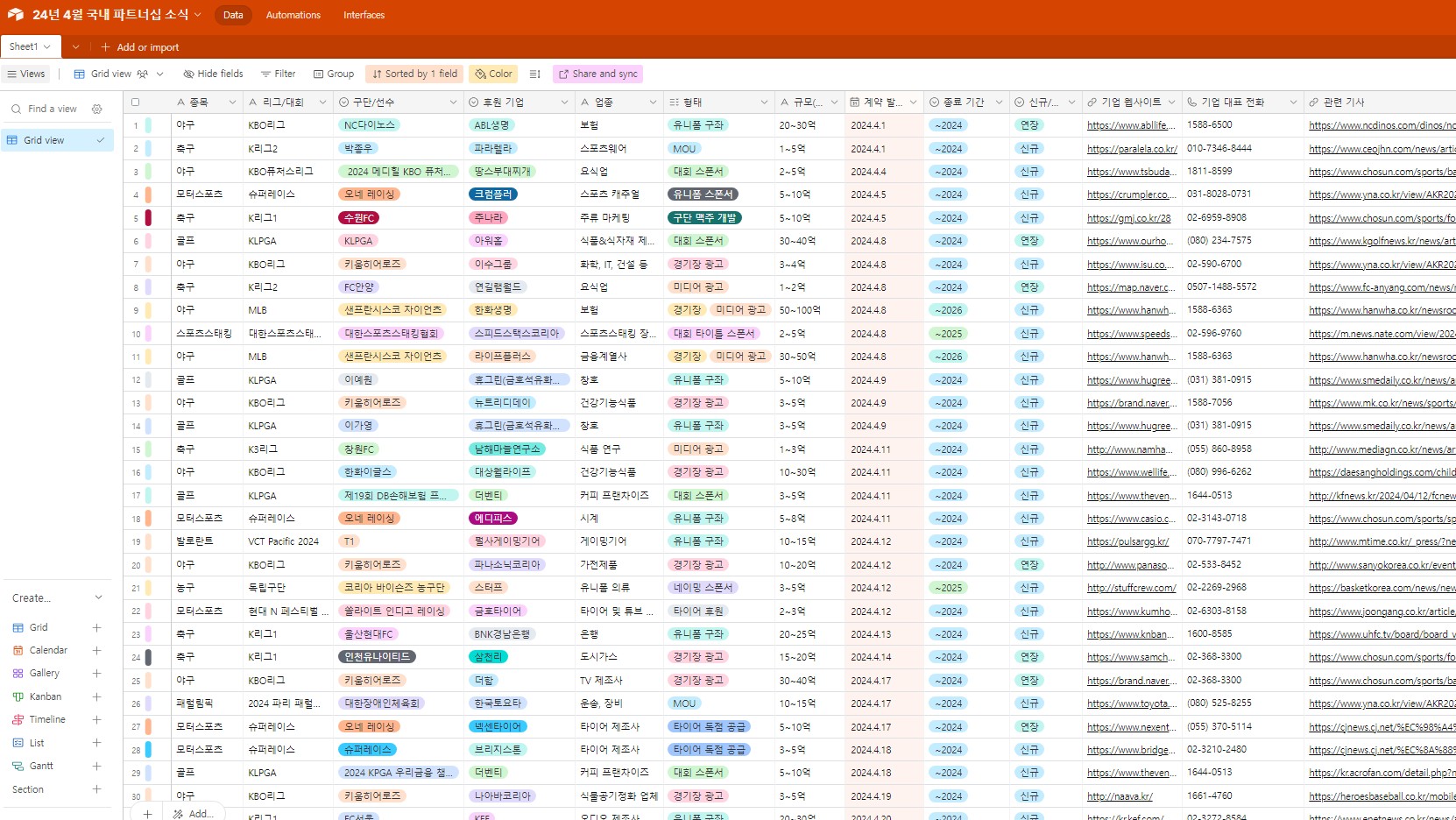Switch to the Automations tab
Screen dimensions: 1456x820
click(293, 15)
